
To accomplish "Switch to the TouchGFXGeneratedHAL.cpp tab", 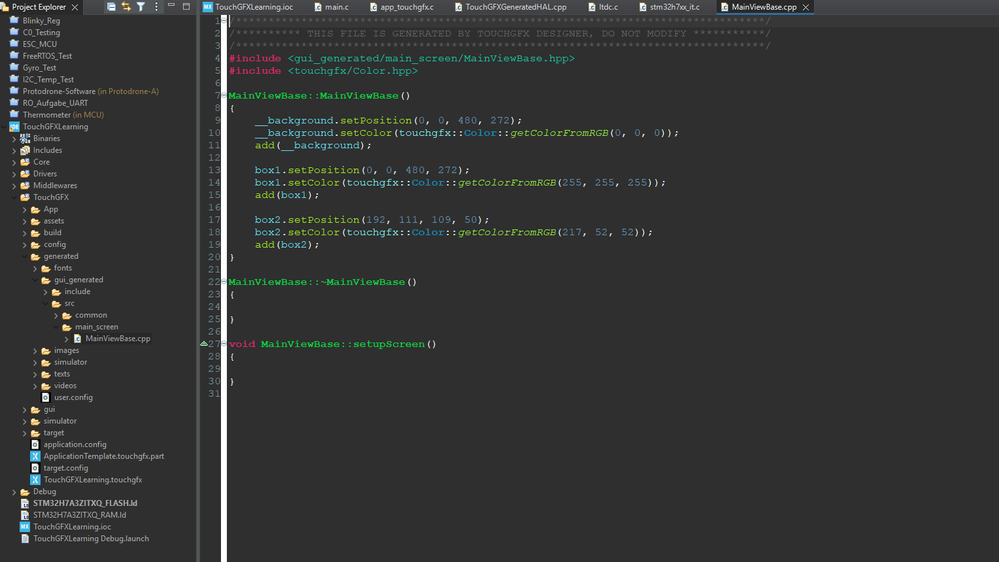I will pos(516,7).
